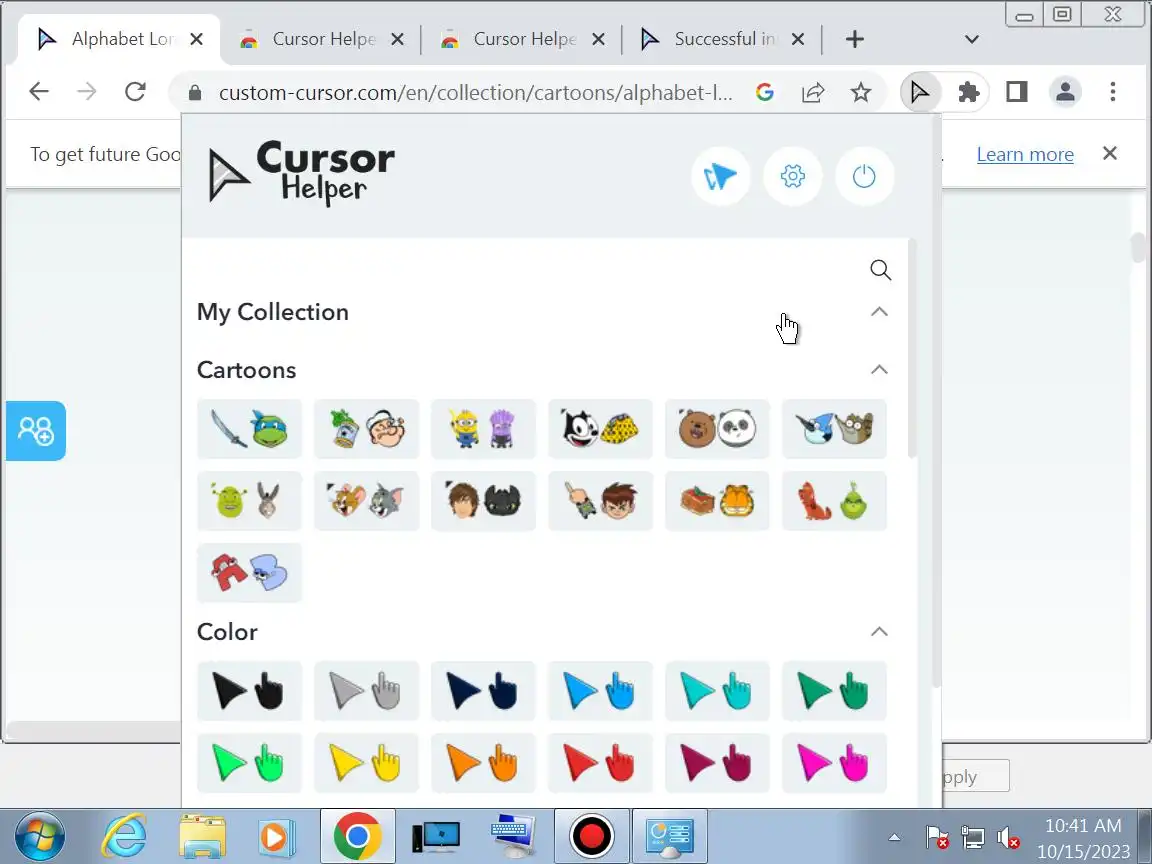Select the Mordecai and Rigby cursor pack
1152x864 pixels.
click(x=834, y=429)
